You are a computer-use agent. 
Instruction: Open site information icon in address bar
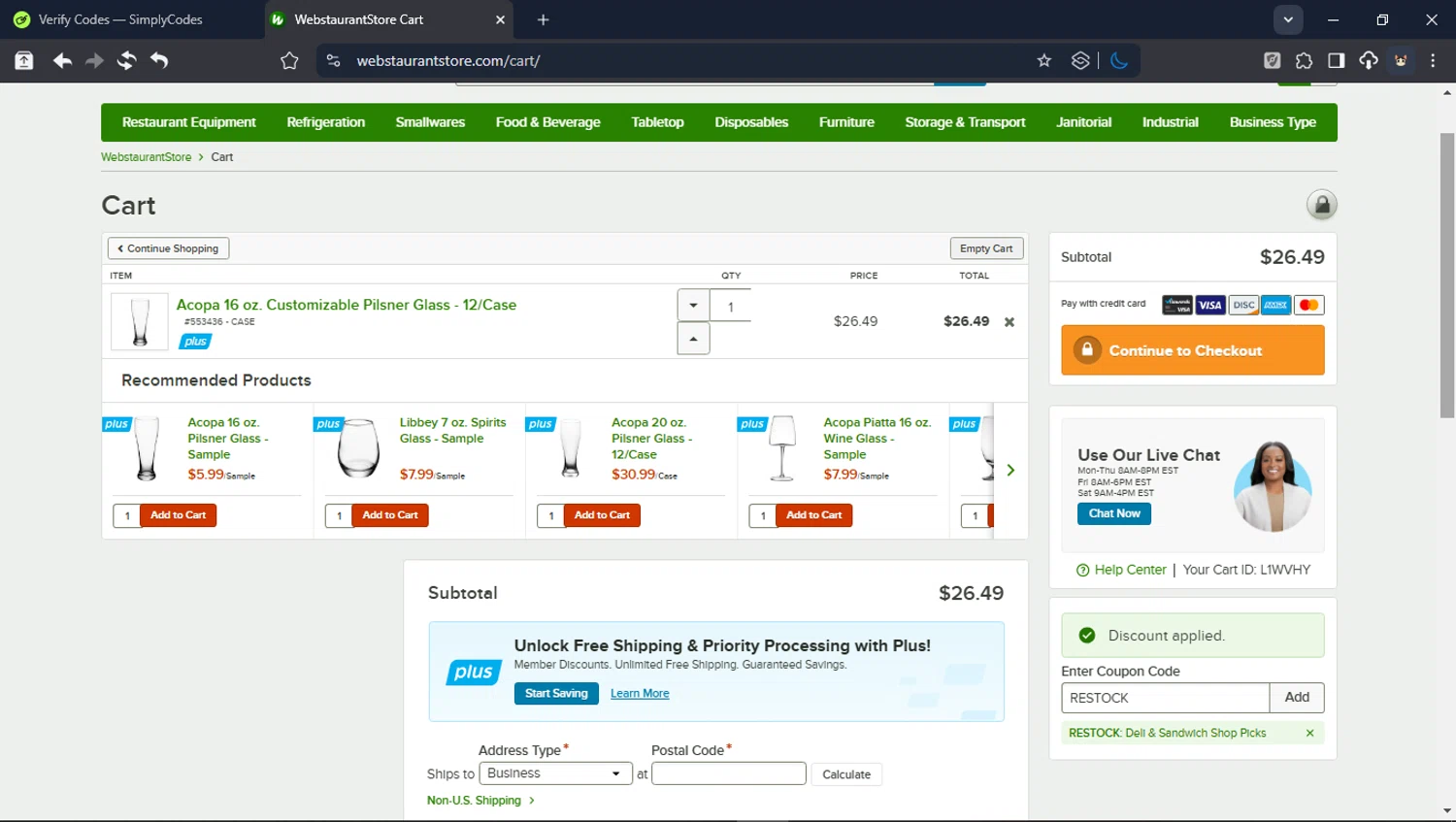[x=333, y=60]
